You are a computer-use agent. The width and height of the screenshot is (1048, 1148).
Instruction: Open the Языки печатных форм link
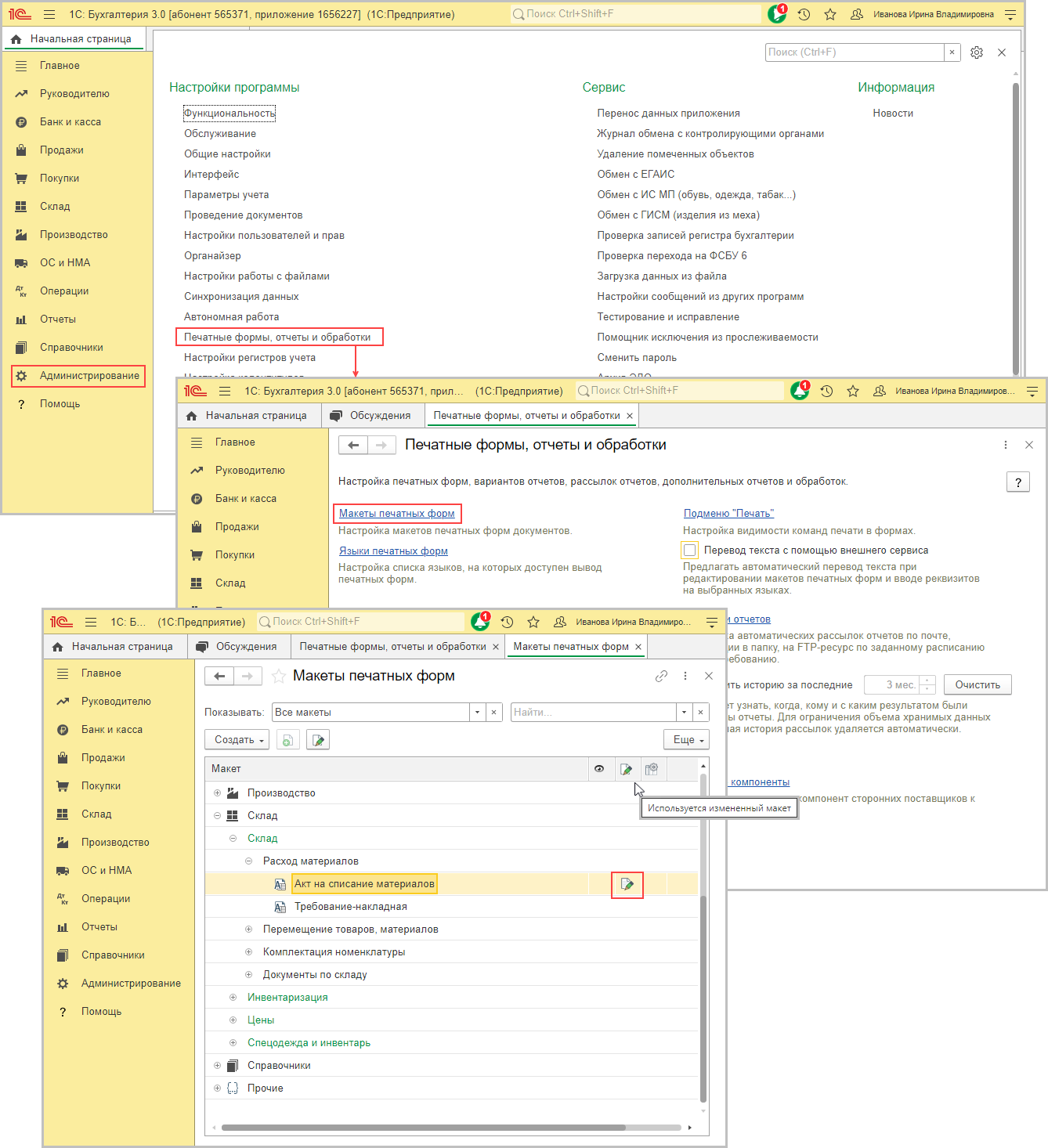pyautogui.click(x=393, y=551)
